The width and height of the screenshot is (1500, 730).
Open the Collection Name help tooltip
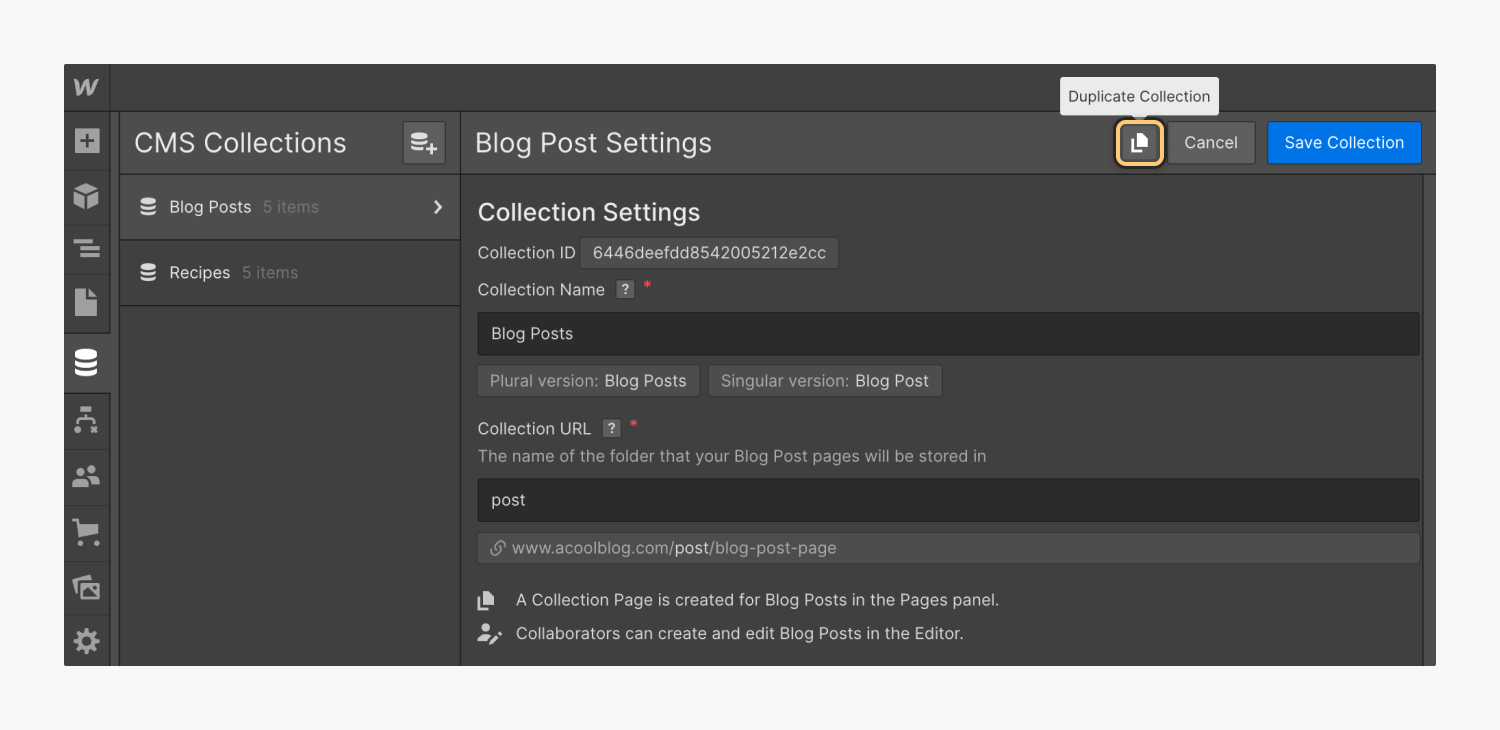pyautogui.click(x=625, y=290)
